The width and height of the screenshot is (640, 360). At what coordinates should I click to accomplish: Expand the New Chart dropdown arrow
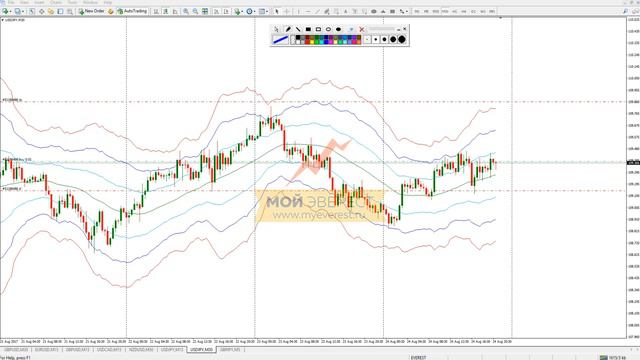pos(11,11)
